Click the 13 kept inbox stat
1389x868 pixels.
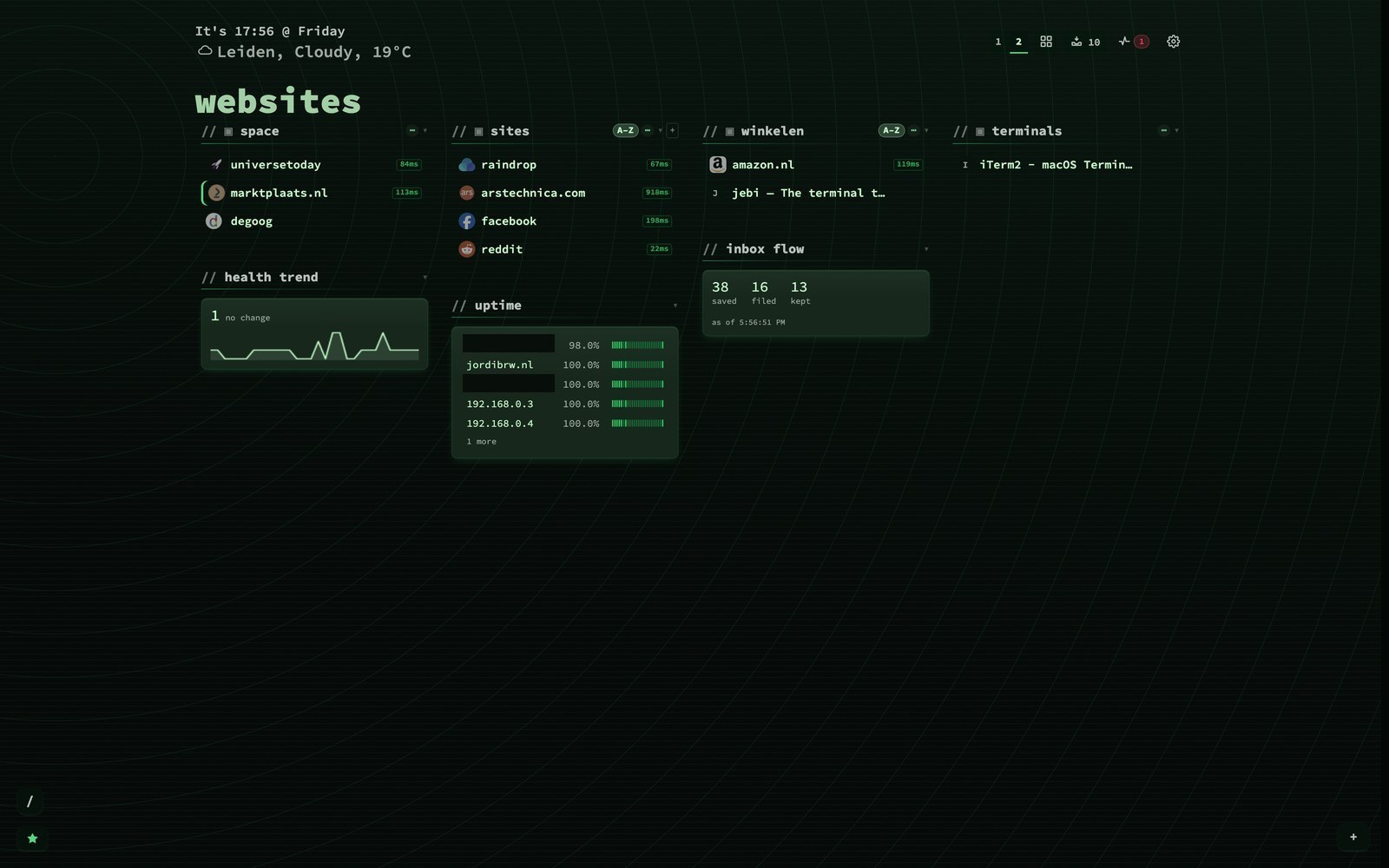pos(800,293)
